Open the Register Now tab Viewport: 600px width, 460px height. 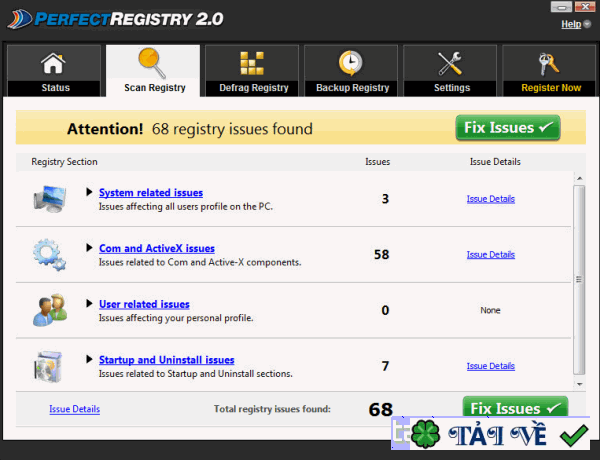coord(549,71)
